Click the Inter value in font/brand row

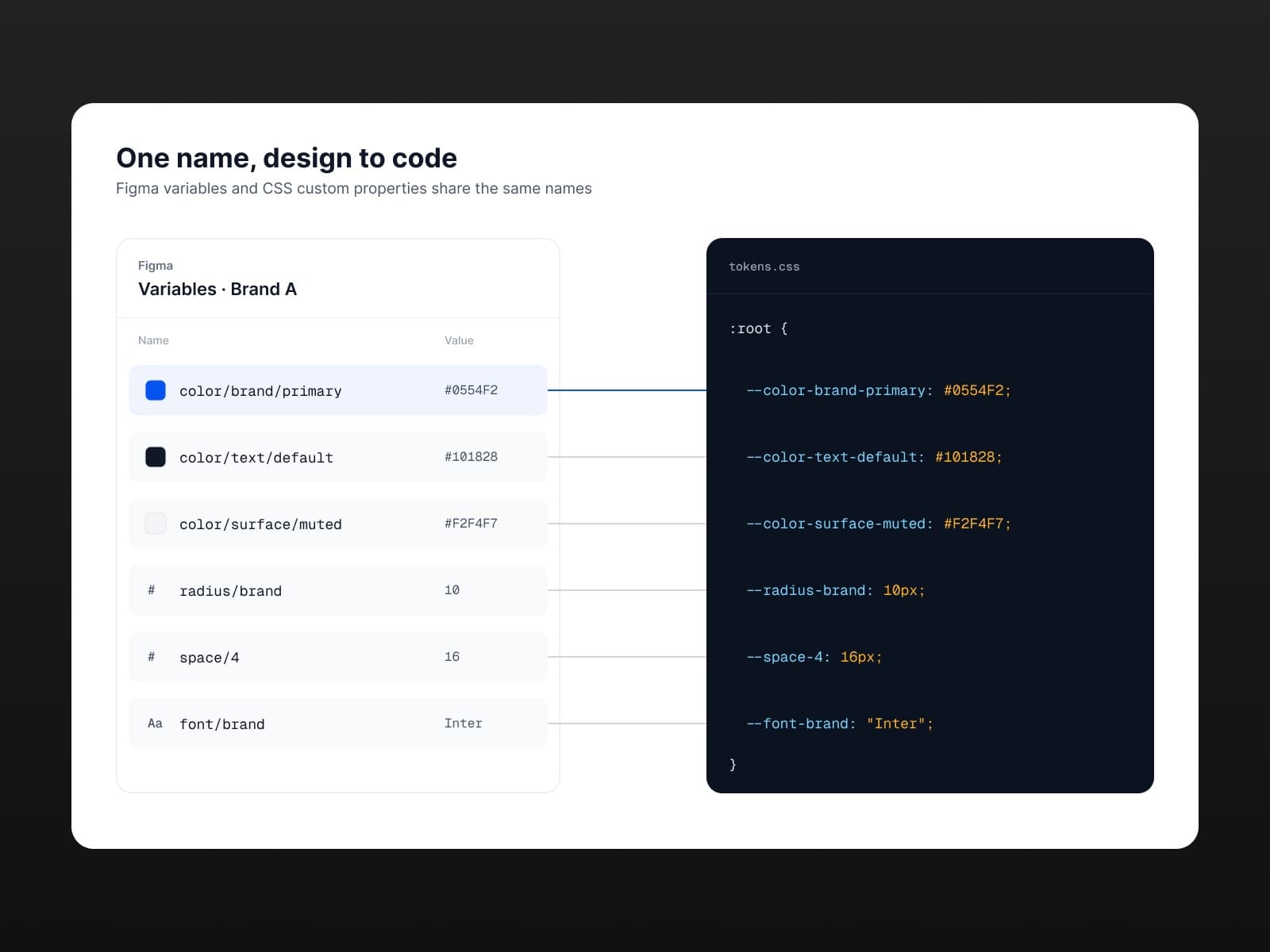coord(464,723)
